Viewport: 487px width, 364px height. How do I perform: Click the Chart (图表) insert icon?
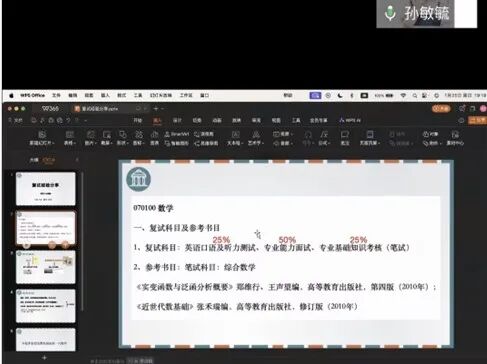click(x=154, y=135)
